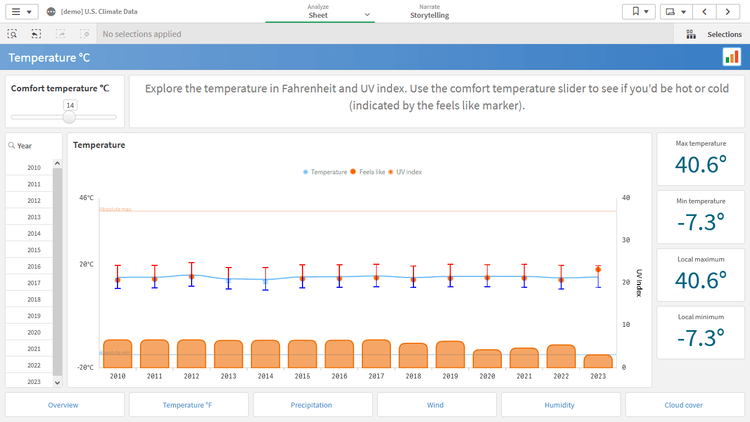Search in the Year filter pane
Viewport: 750px width, 422px height.
[x=12, y=146]
